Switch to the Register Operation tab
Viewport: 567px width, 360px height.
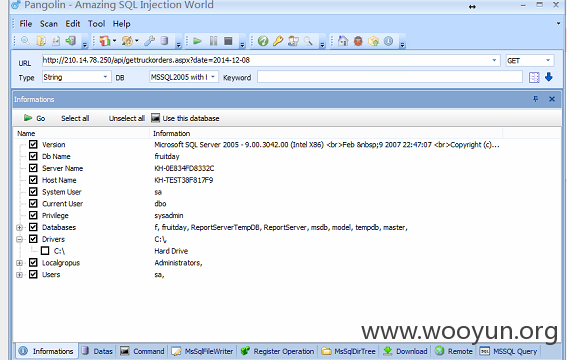(278, 351)
